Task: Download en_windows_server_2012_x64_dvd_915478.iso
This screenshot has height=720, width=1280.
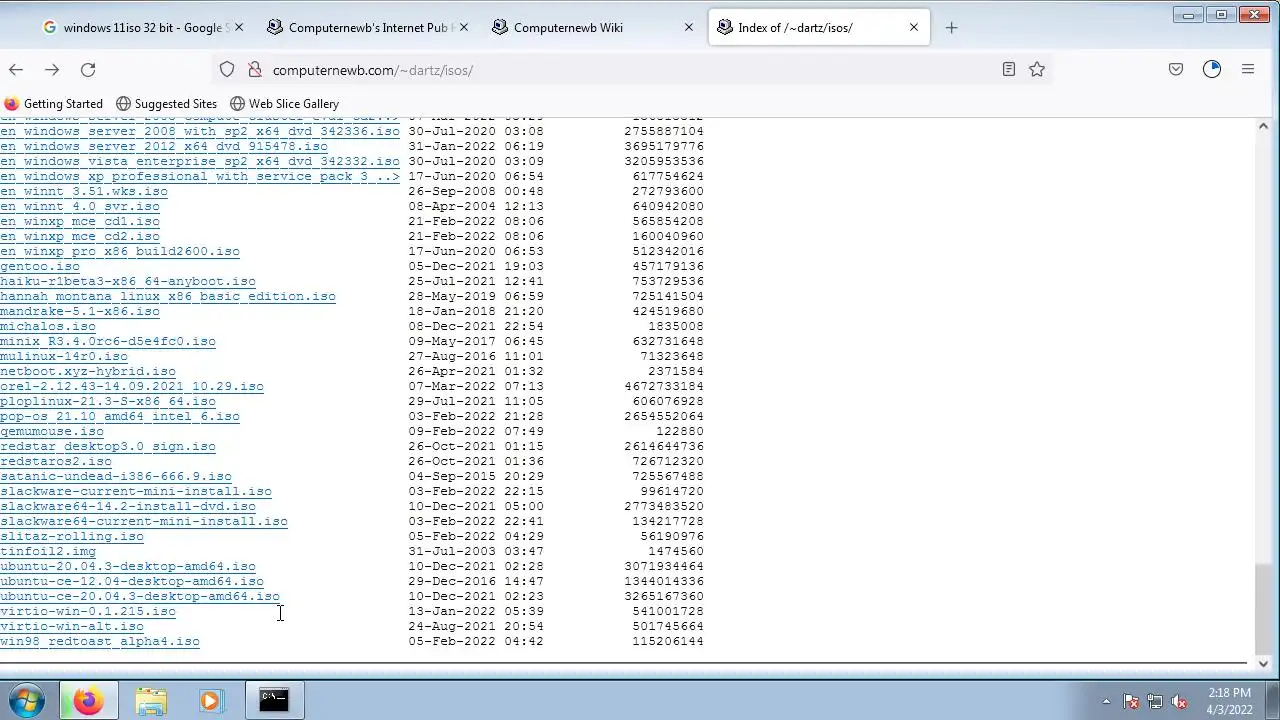Action: tap(164, 146)
